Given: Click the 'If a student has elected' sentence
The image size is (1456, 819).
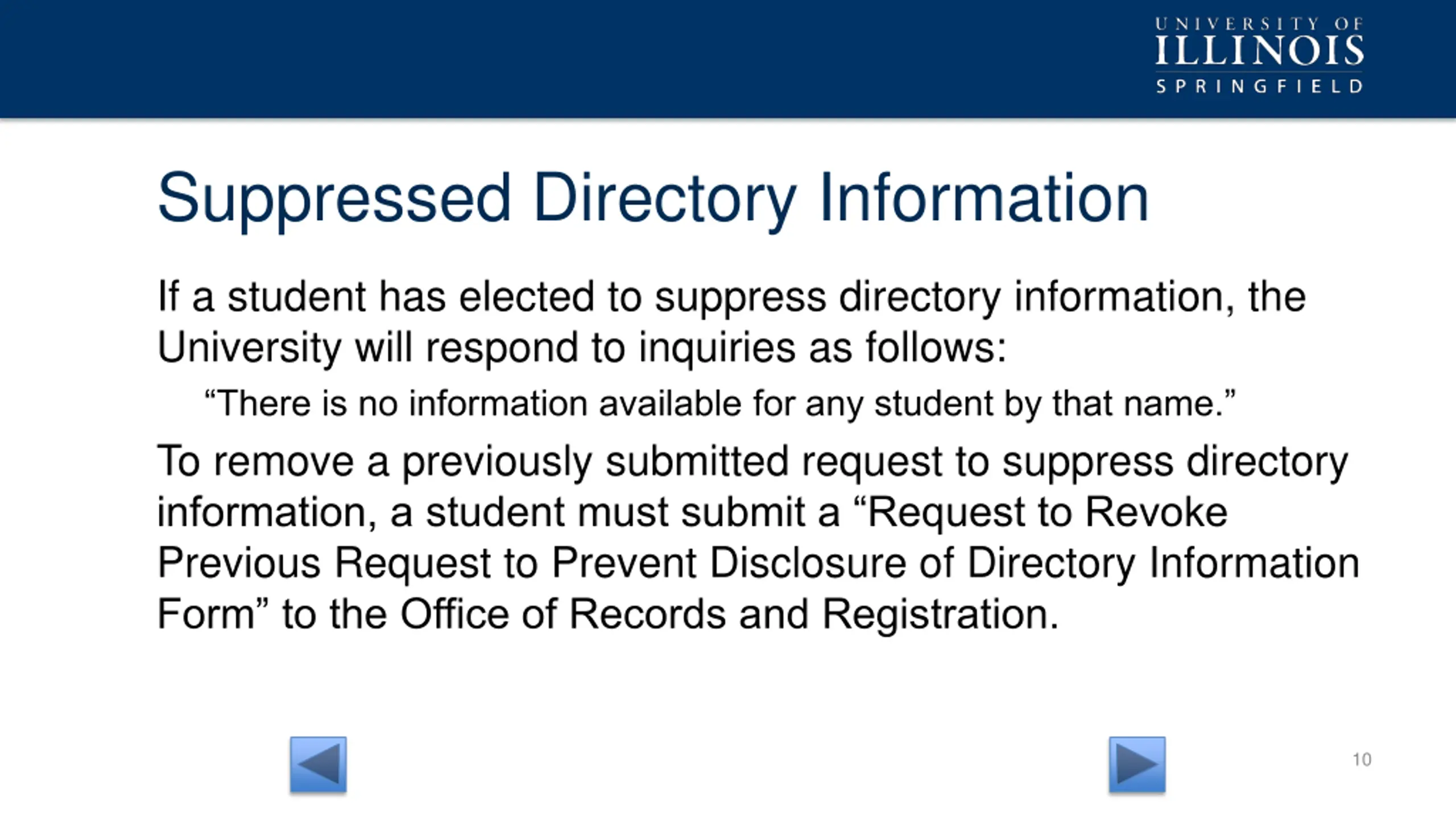Looking at the screenshot, I should [731, 298].
